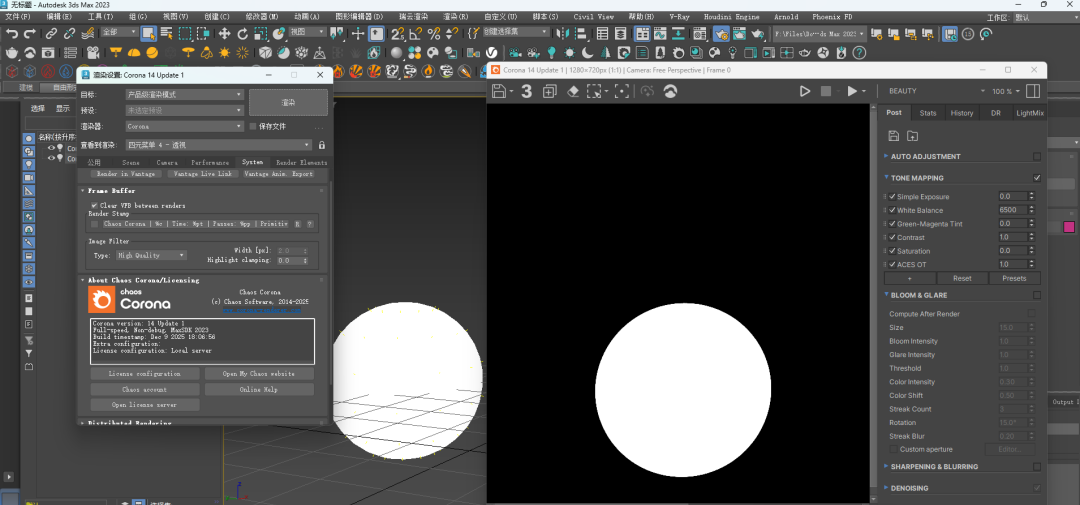Enable the Bloom & Glare checkbox

point(1036,295)
